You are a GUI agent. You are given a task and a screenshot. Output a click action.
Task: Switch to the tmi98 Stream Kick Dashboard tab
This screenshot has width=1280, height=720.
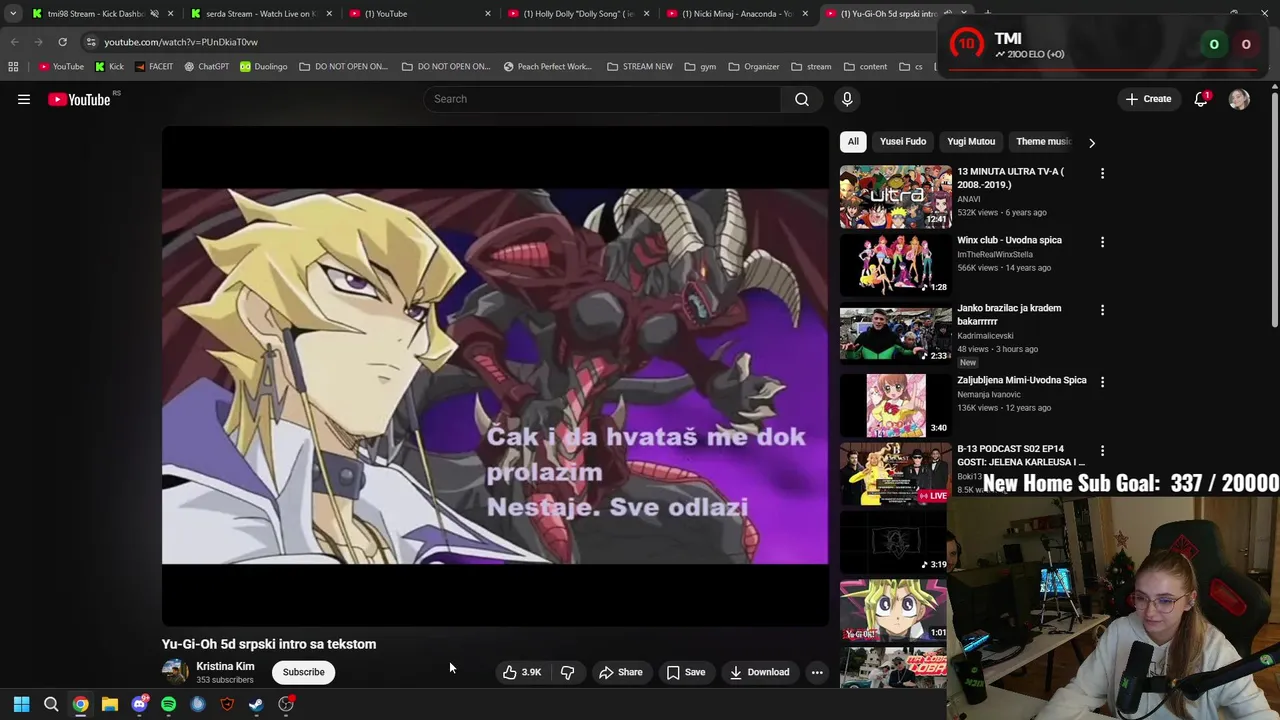coord(95,14)
